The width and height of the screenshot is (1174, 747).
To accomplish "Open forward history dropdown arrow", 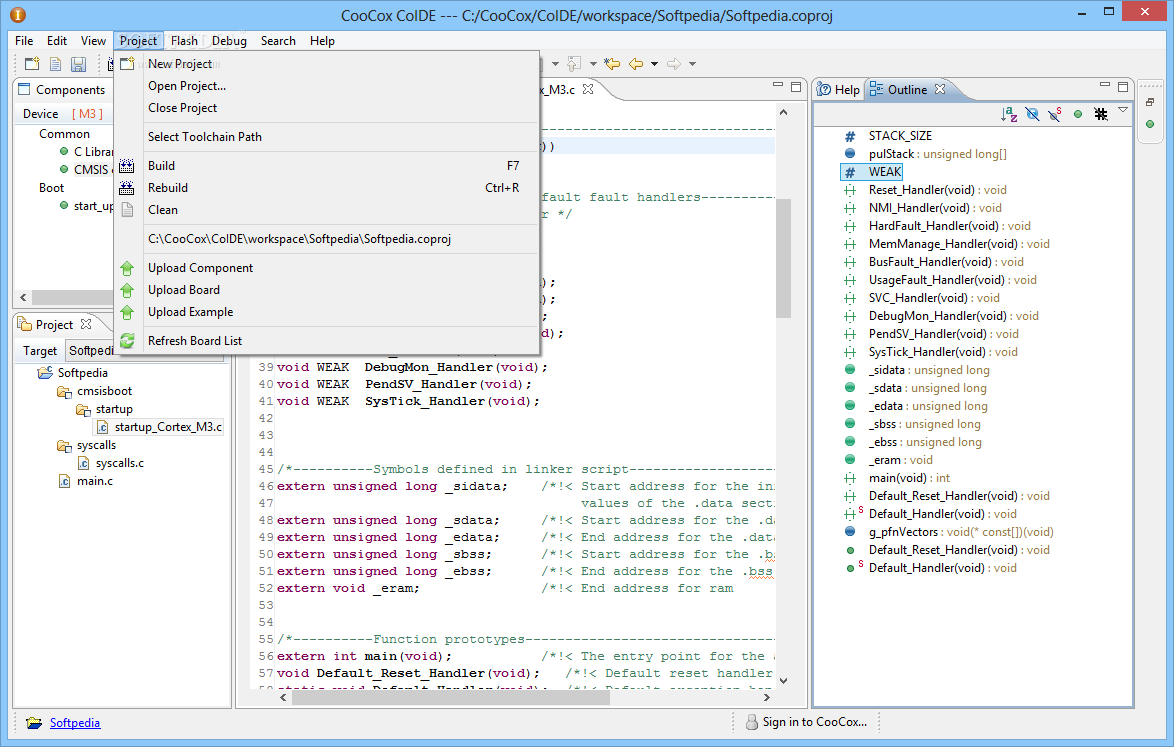I will pyautogui.click(x=693, y=64).
